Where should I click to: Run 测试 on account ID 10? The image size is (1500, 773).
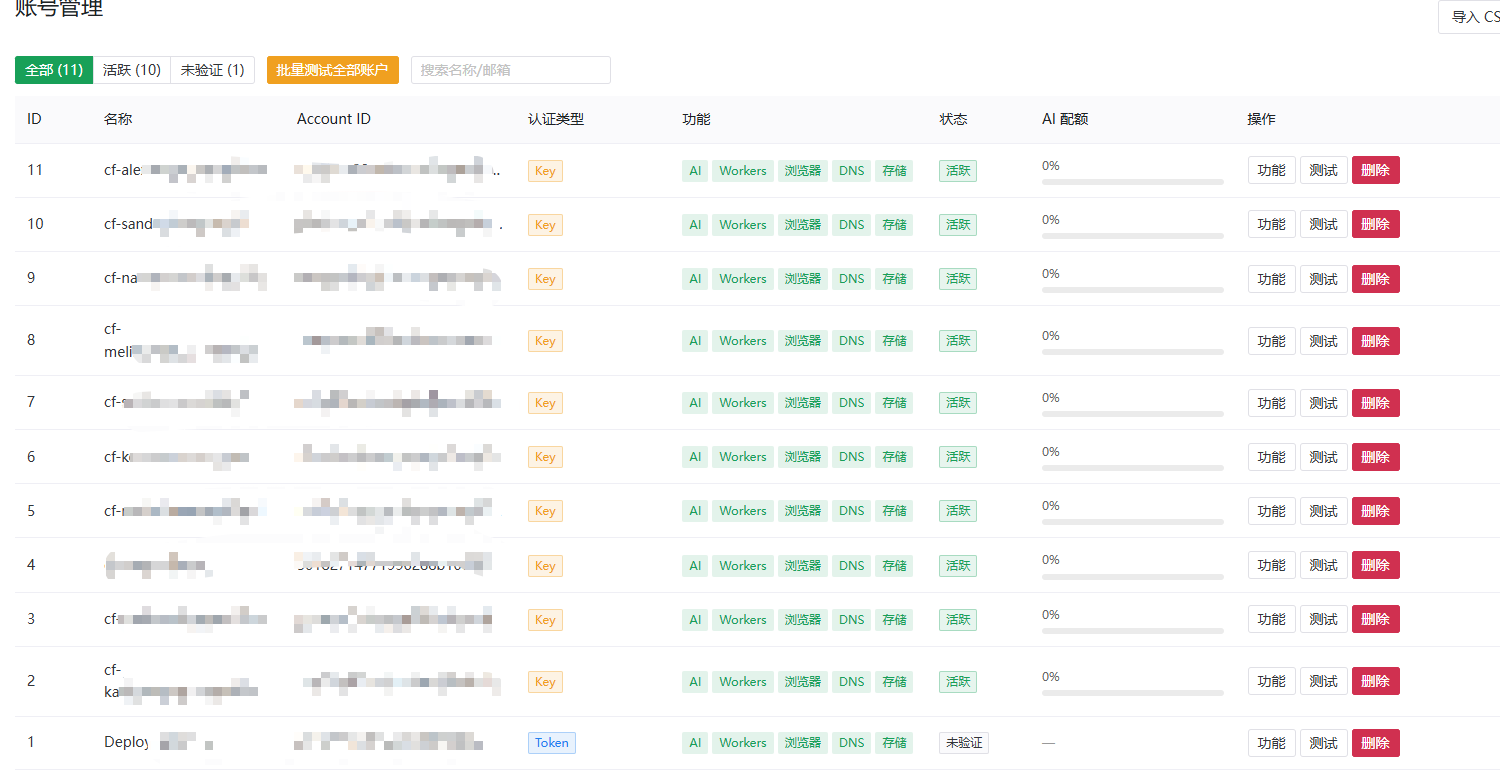[1324, 224]
